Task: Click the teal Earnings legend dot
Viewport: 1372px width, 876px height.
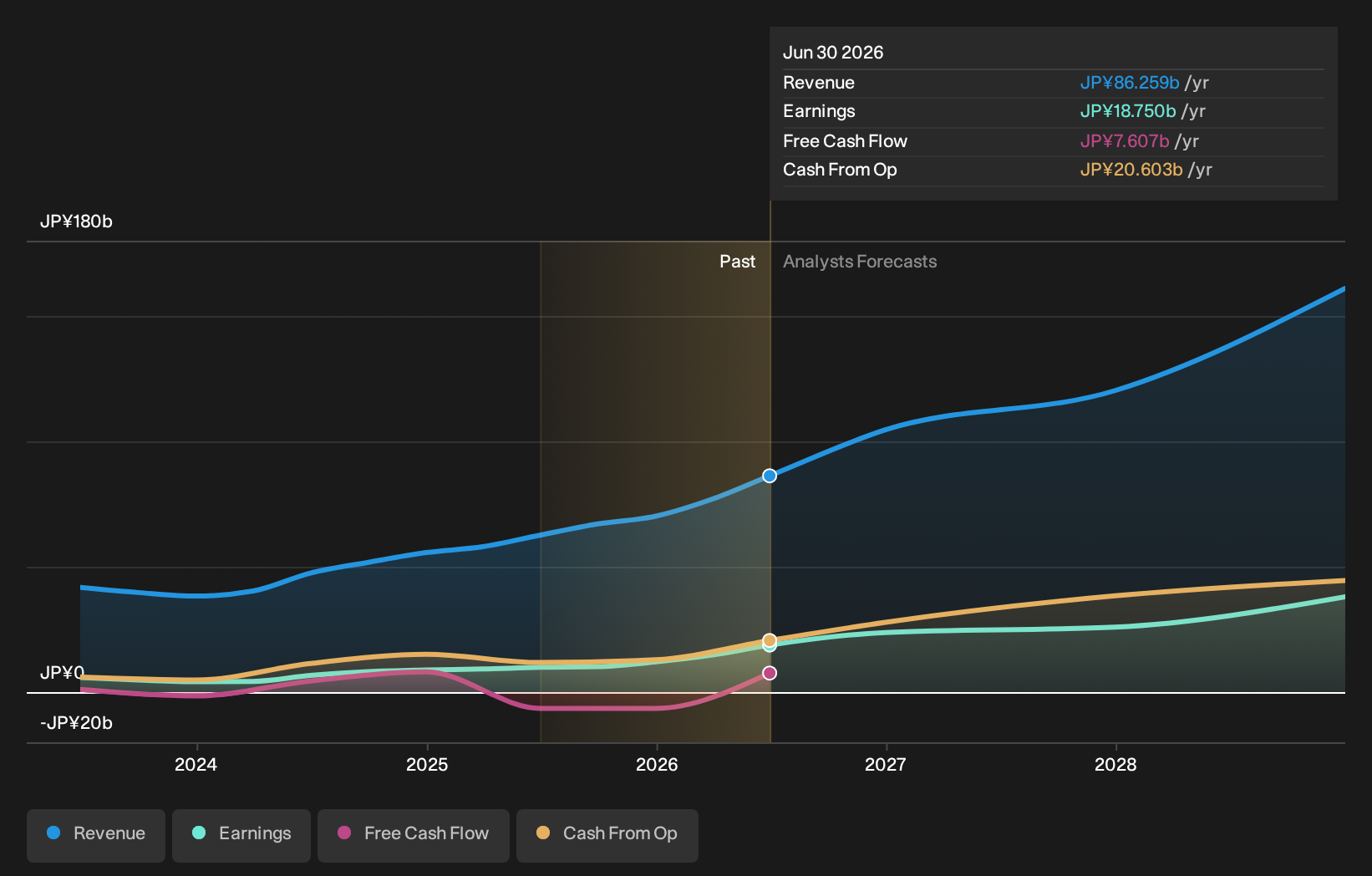Action: point(199,833)
